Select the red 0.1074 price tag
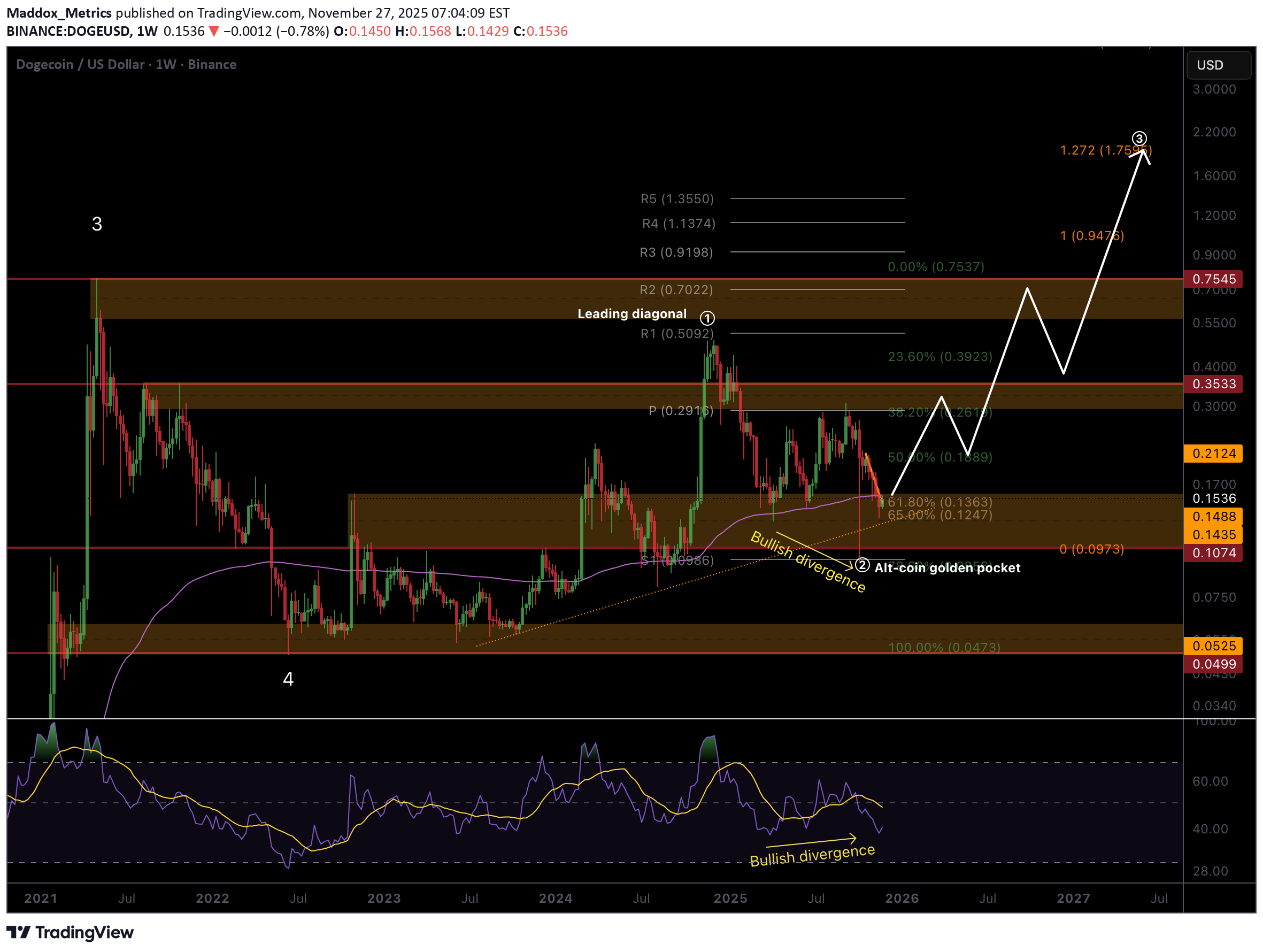The height and width of the screenshot is (952, 1263). point(1213,553)
